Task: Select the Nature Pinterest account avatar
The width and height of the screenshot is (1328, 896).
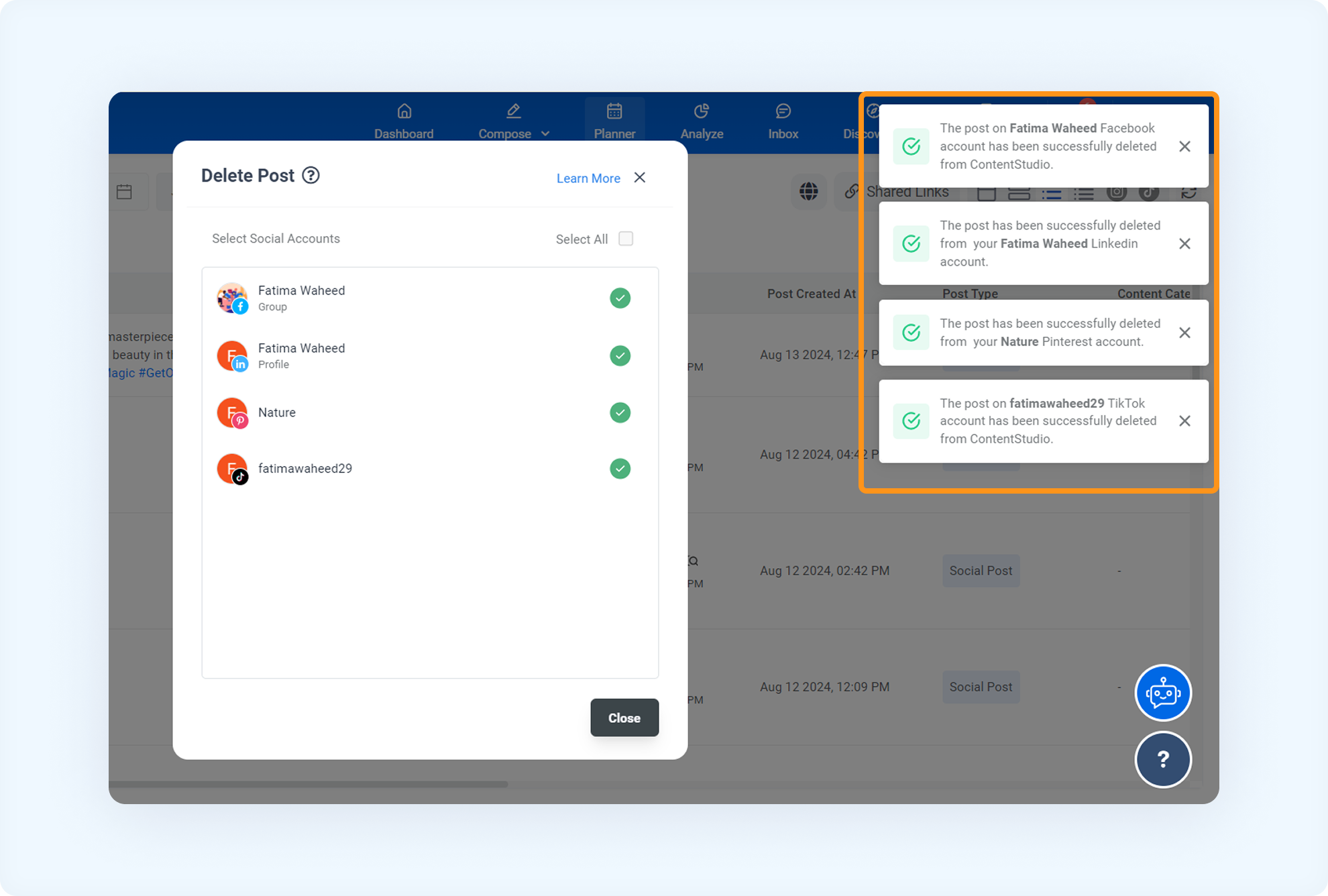Action: pos(232,412)
